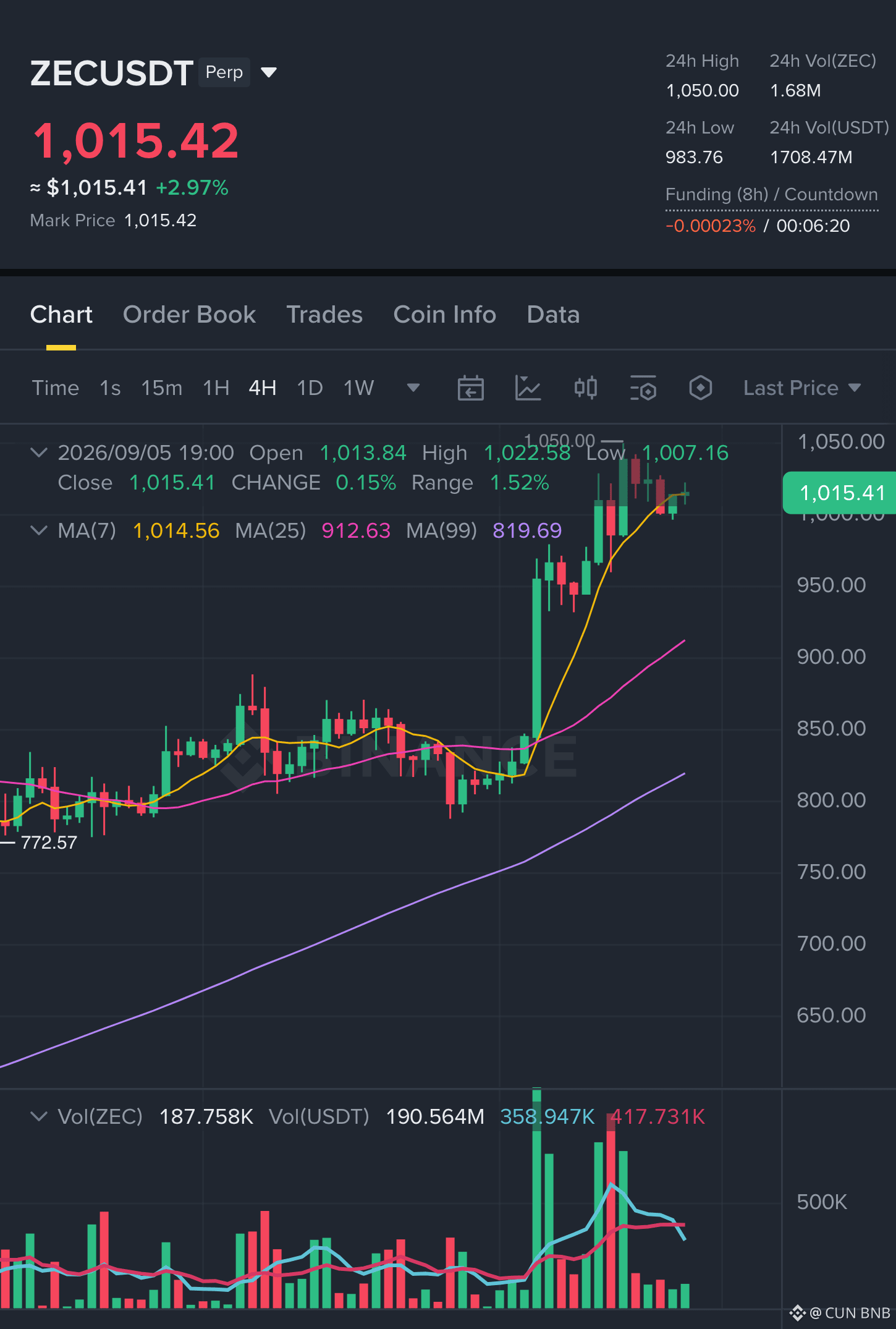Collapse the OHLC info chevron
Viewport: 896px width, 1329px height.
pyautogui.click(x=38, y=452)
